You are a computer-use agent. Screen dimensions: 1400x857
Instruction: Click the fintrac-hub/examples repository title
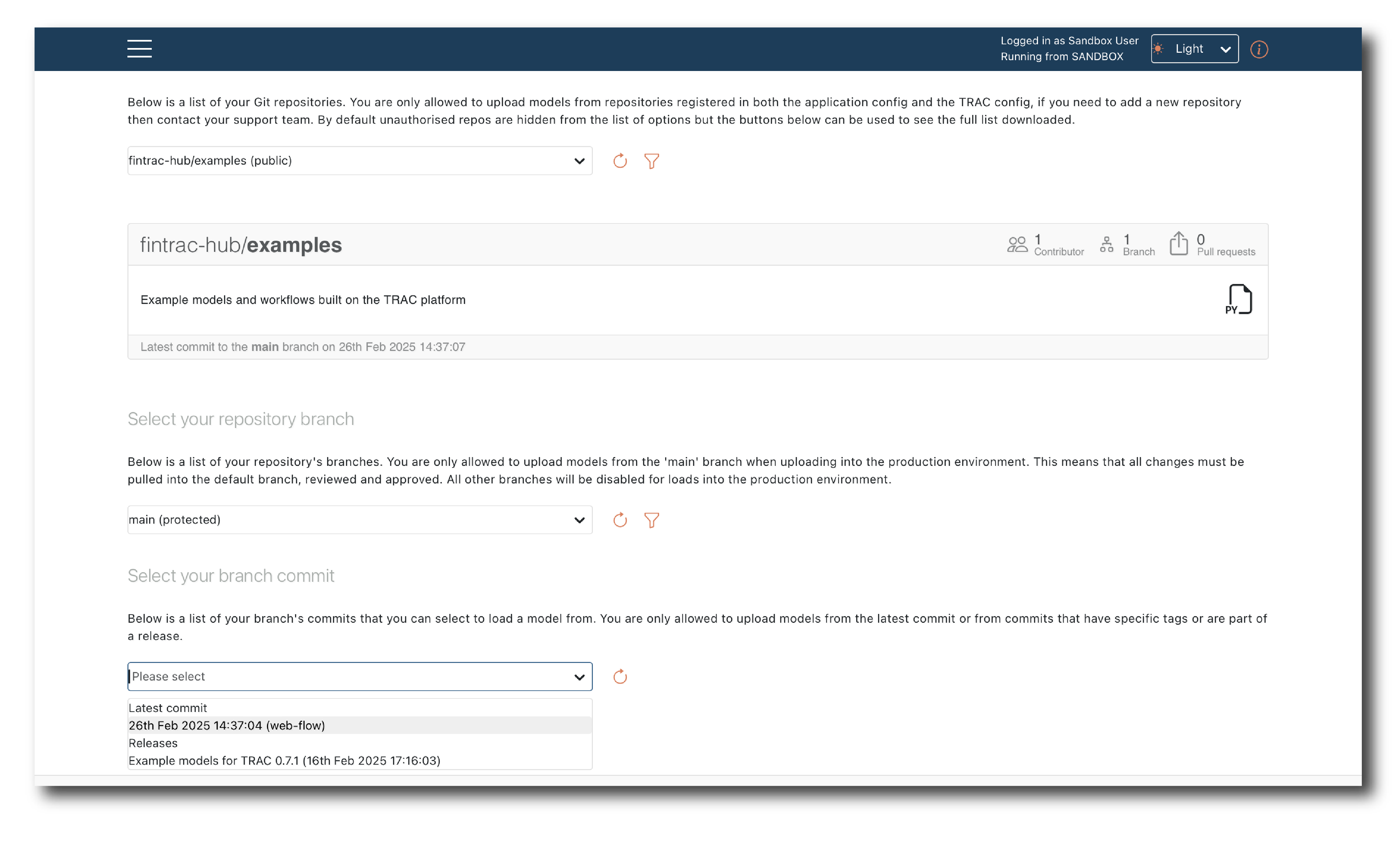pyautogui.click(x=241, y=245)
